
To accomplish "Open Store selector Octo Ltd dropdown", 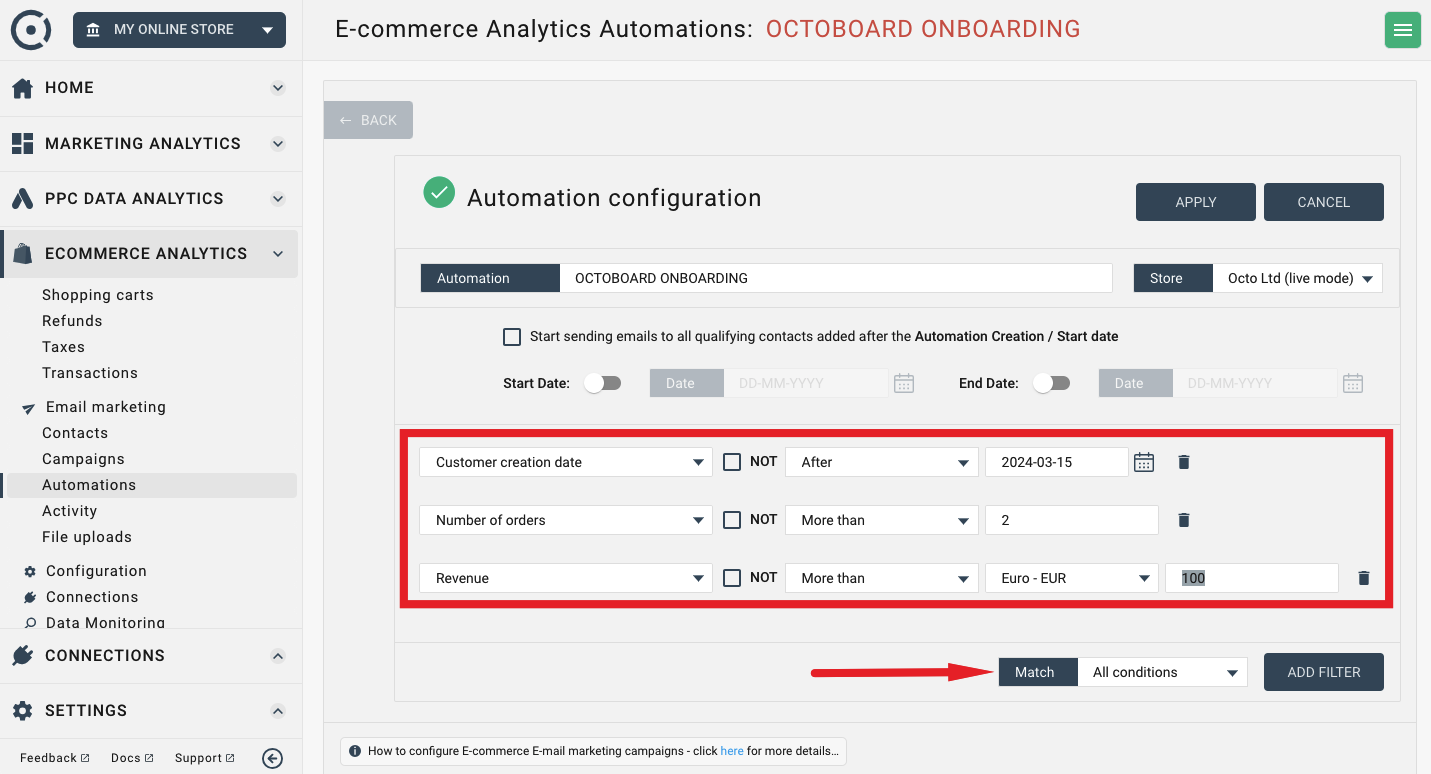I will tap(1298, 278).
